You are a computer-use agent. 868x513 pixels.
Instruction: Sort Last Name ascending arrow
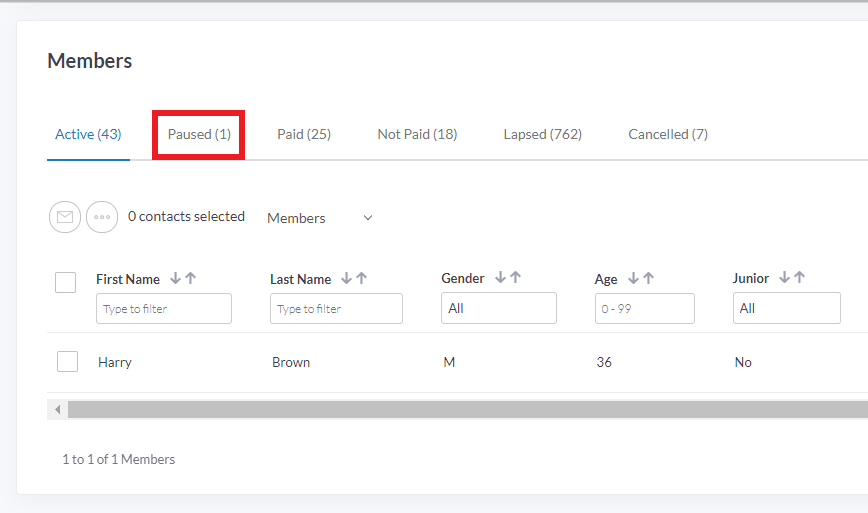click(x=361, y=279)
